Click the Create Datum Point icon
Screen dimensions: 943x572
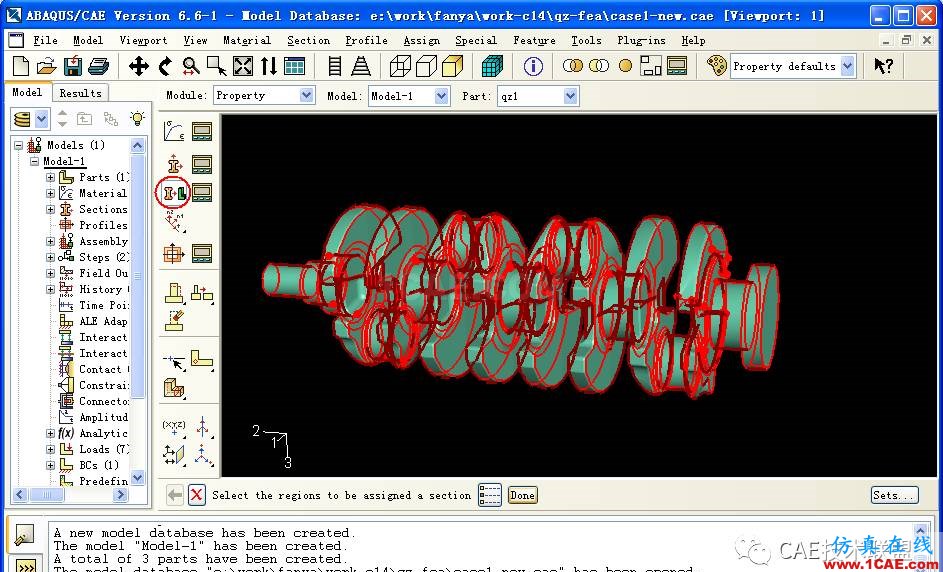click(174, 426)
